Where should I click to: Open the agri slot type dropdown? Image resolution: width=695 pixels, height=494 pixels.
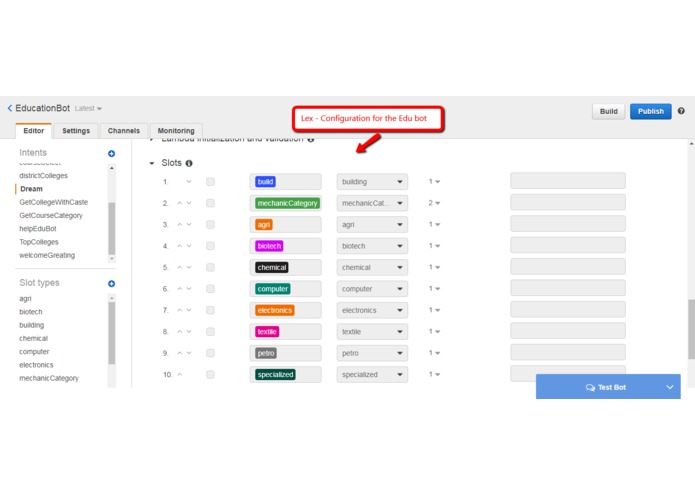372,225
